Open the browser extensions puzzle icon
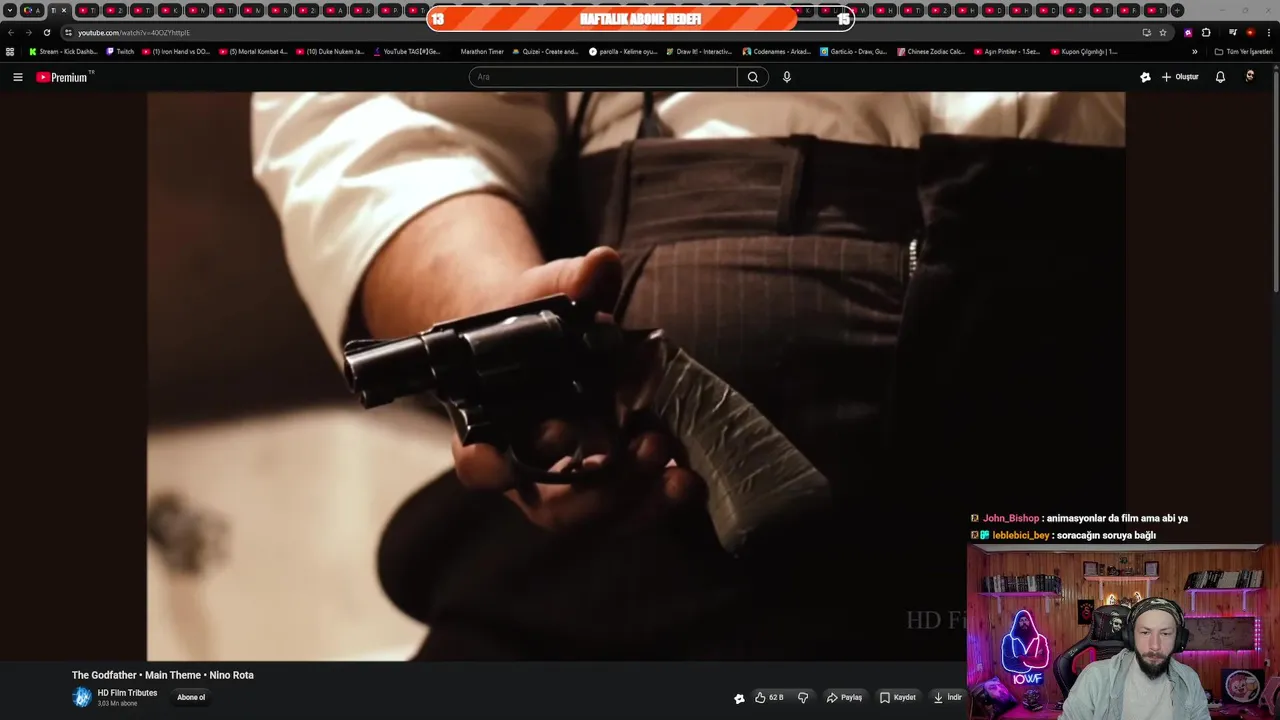The height and width of the screenshot is (720, 1280). [1206, 32]
